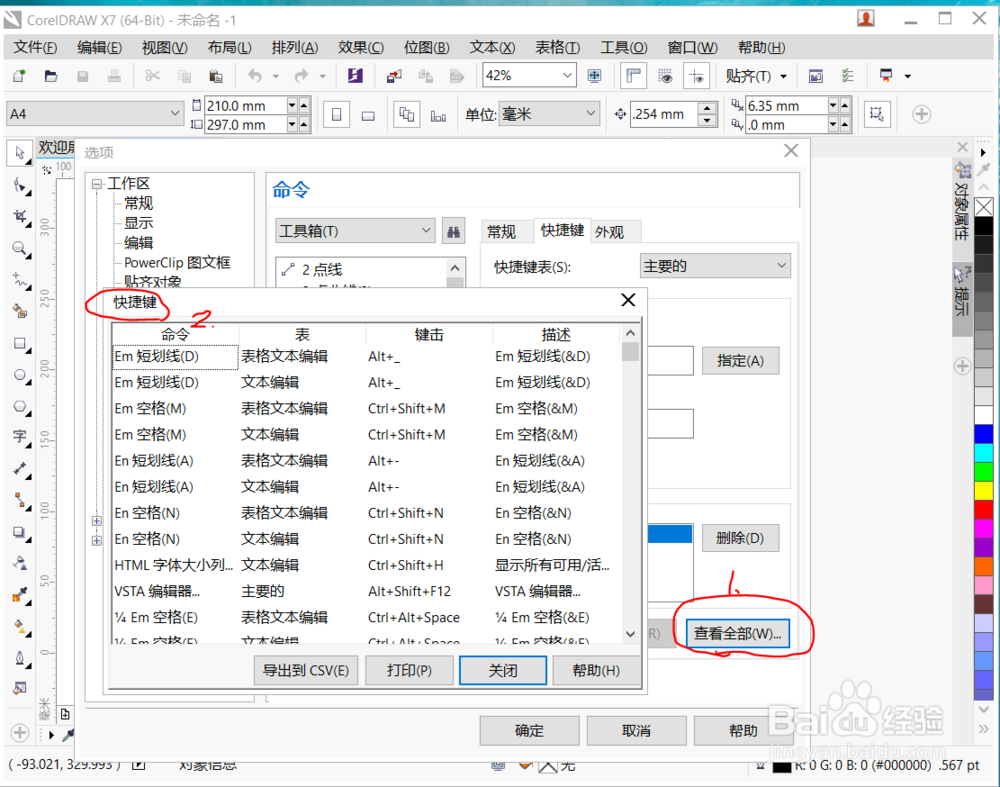This screenshot has width=1000, height=787.
Task: Click the Print icon in toolbar
Action: (114, 77)
